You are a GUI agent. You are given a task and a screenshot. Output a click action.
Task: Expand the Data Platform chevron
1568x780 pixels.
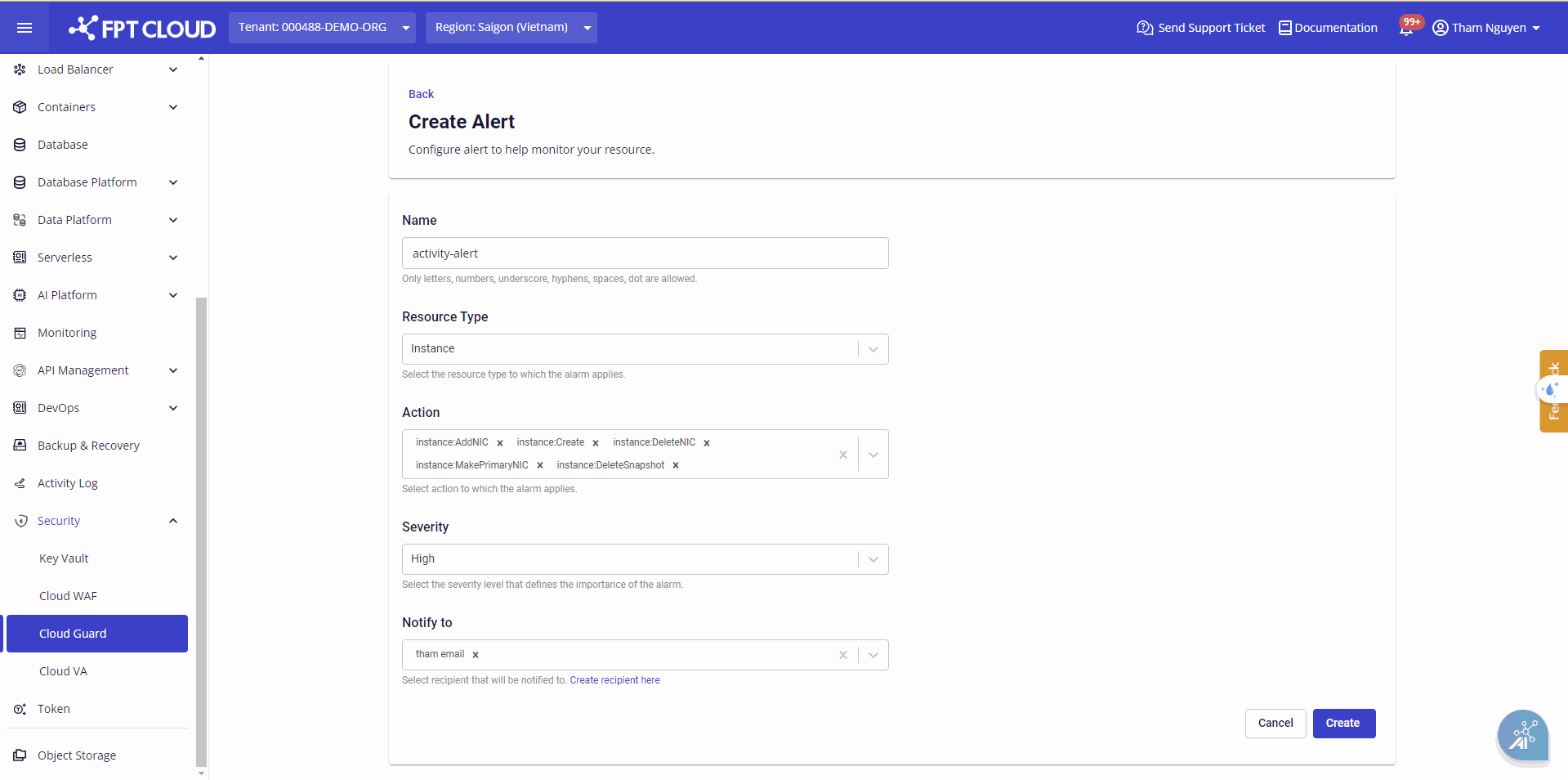click(x=173, y=220)
